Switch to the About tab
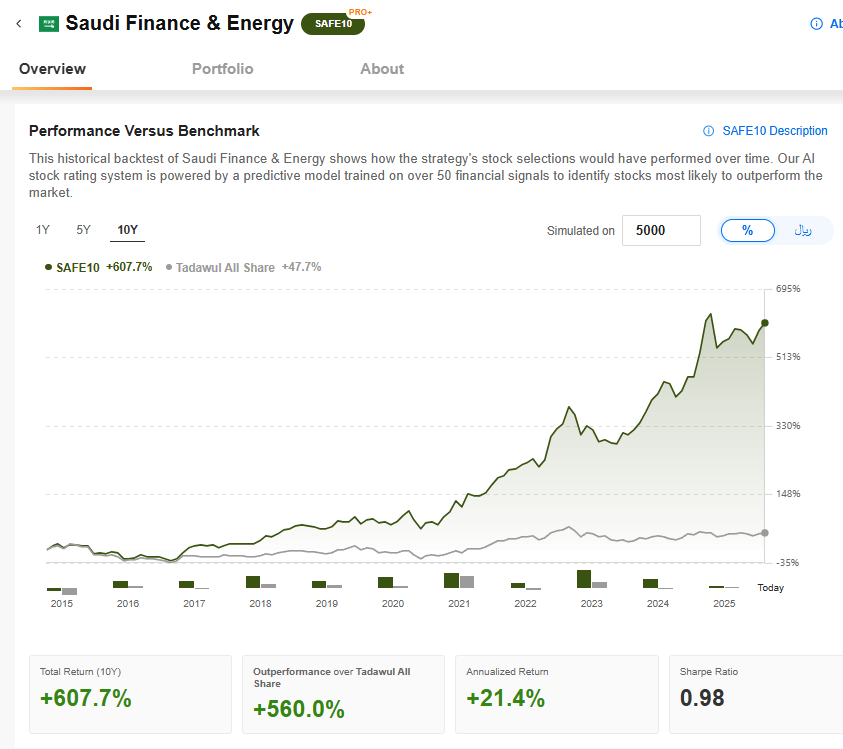The width and height of the screenshot is (843, 749). point(382,69)
